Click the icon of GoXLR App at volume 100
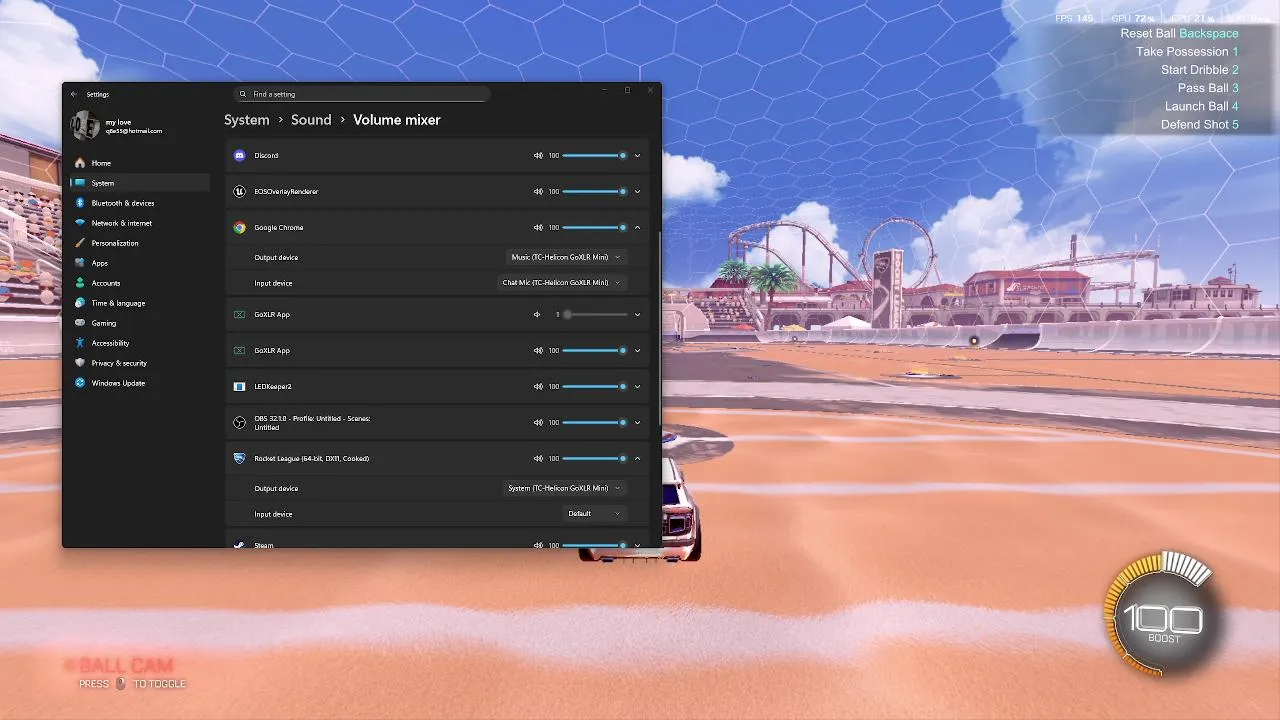The width and height of the screenshot is (1280, 720). coord(239,350)
